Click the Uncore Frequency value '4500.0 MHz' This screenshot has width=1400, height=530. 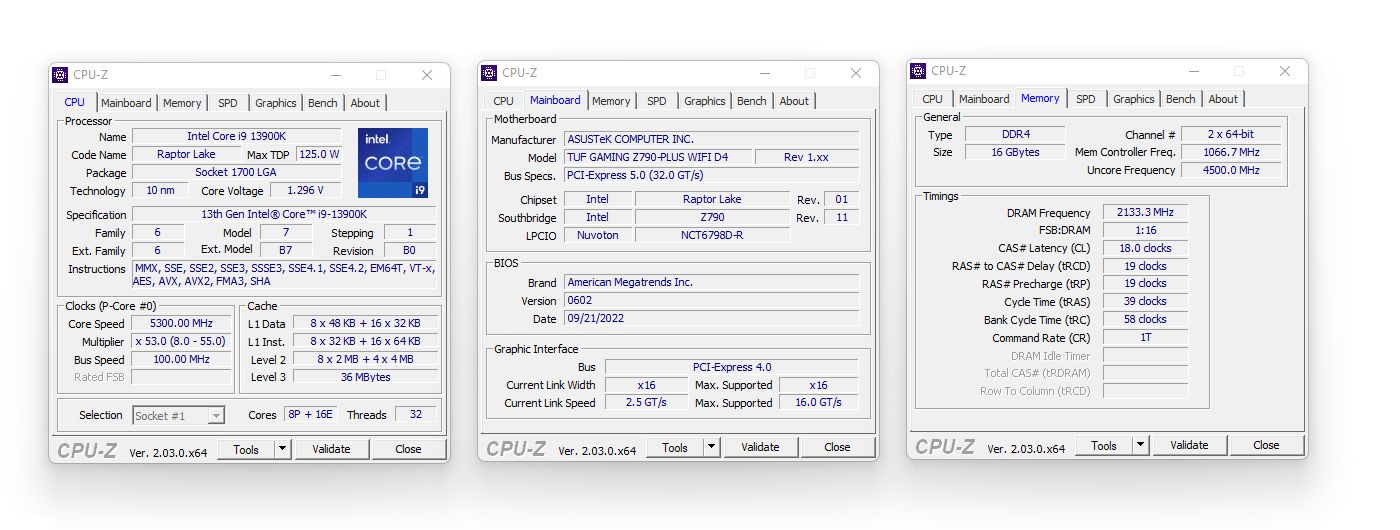[1231, 170]
